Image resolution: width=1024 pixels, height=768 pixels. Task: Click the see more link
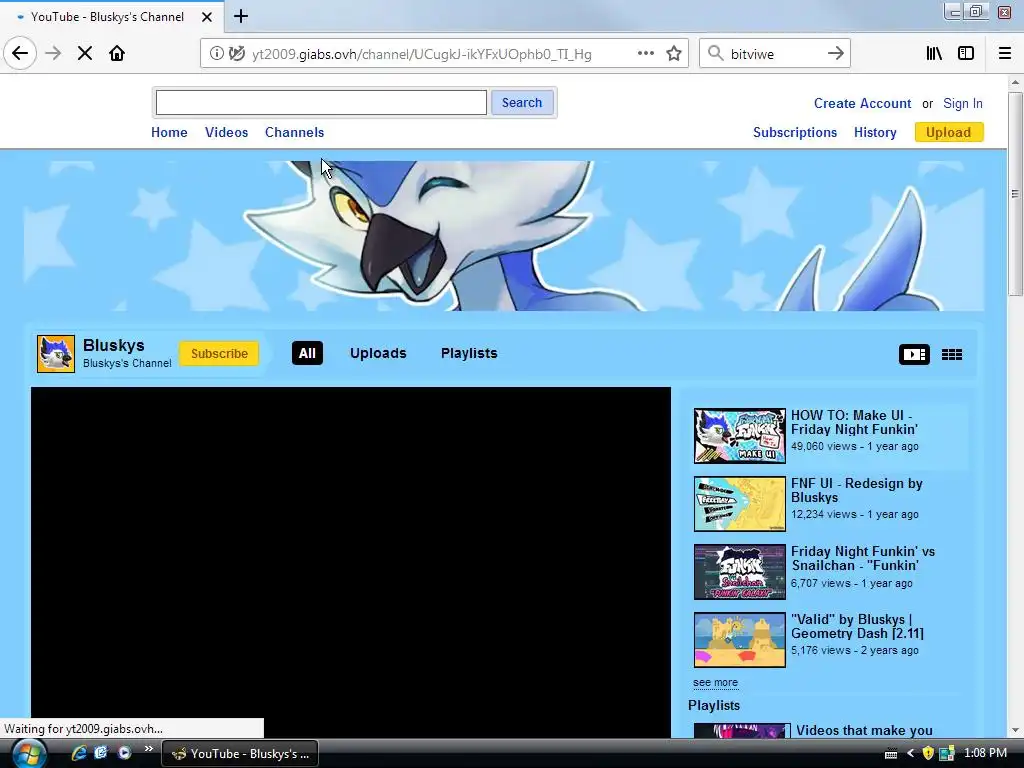coord(715,682)
